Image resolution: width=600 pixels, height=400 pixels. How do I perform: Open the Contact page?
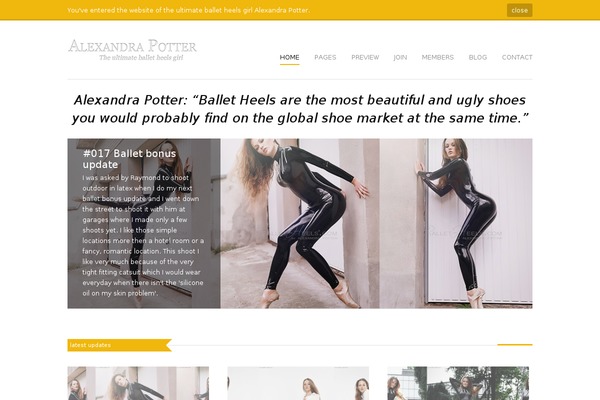click(x=517, y=57)
